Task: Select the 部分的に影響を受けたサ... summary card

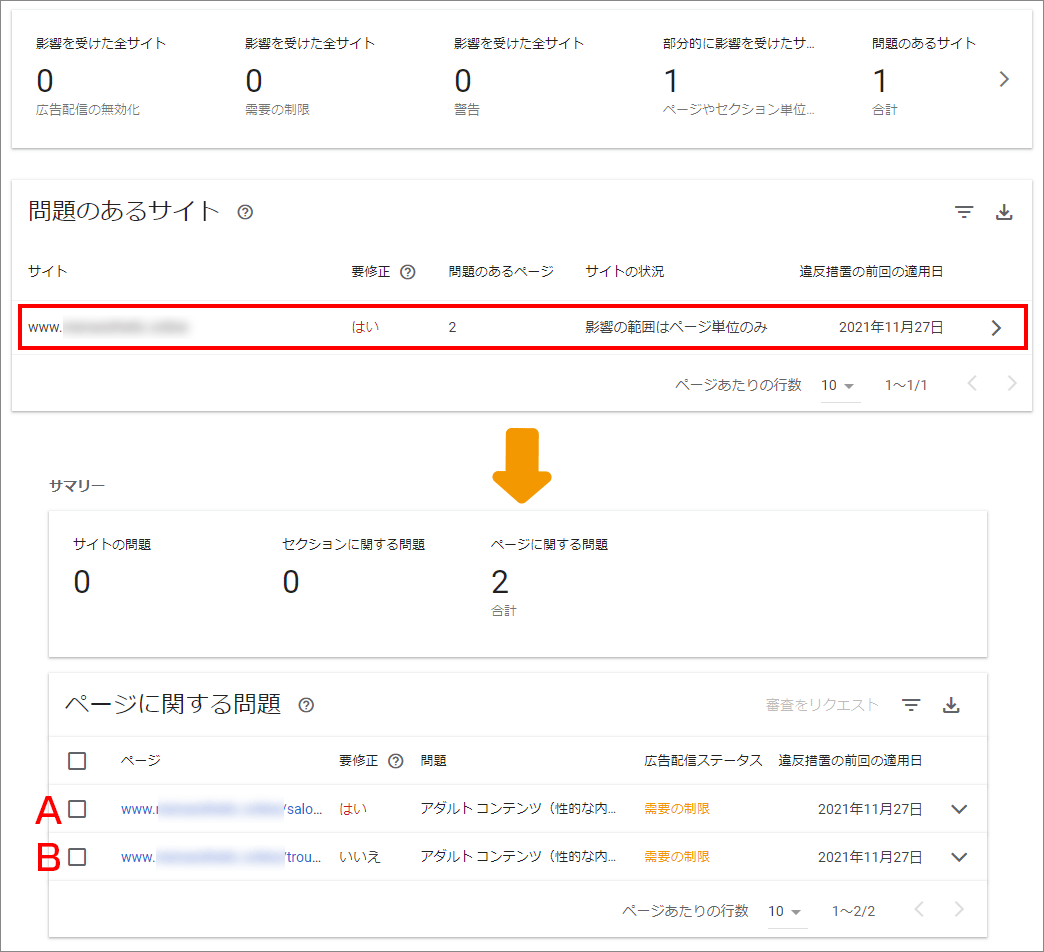Action: click(738, 77)
